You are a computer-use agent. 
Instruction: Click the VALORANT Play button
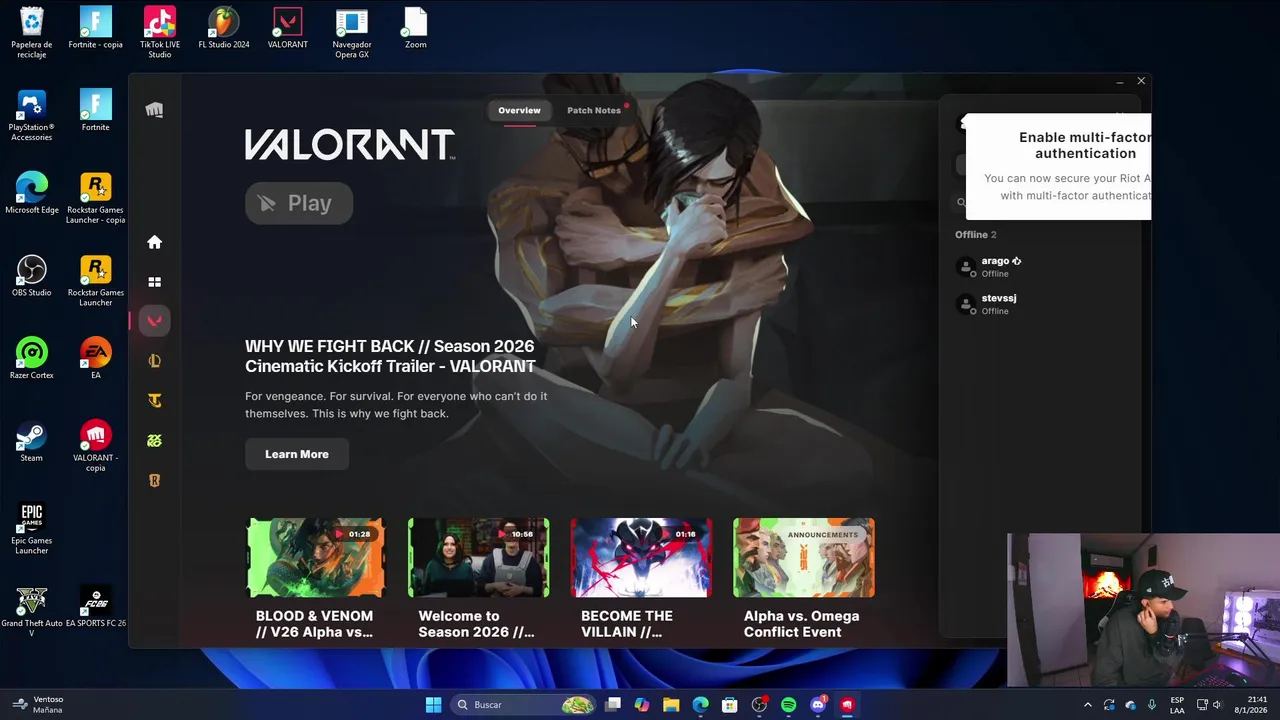[299, 203]
